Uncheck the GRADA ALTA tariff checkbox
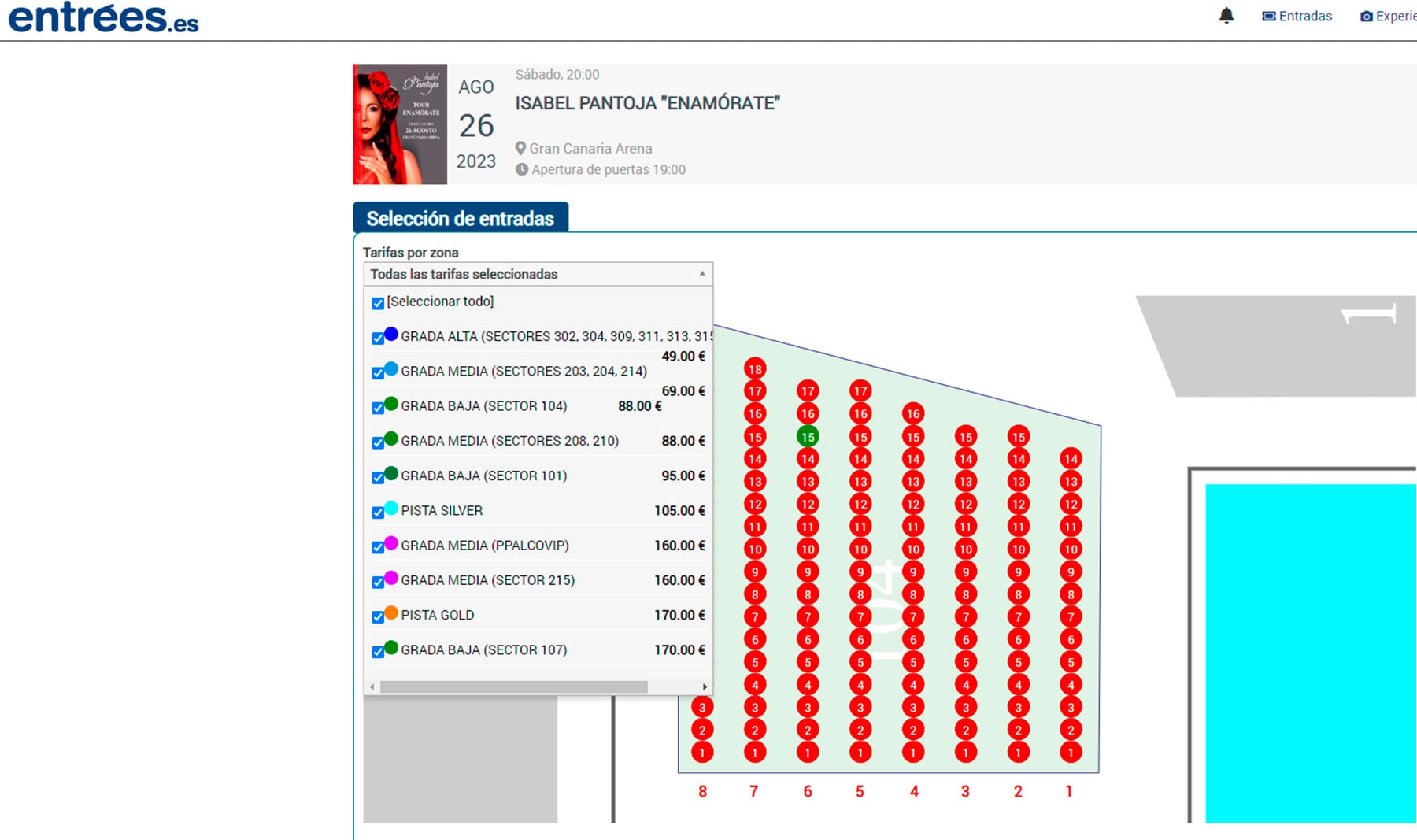Screen dimensions: 1417x840 378,338
